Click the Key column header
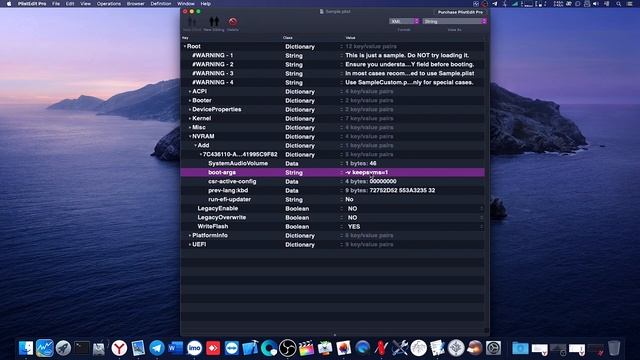Screen dimensions: 640x360 tap(231, 38)
